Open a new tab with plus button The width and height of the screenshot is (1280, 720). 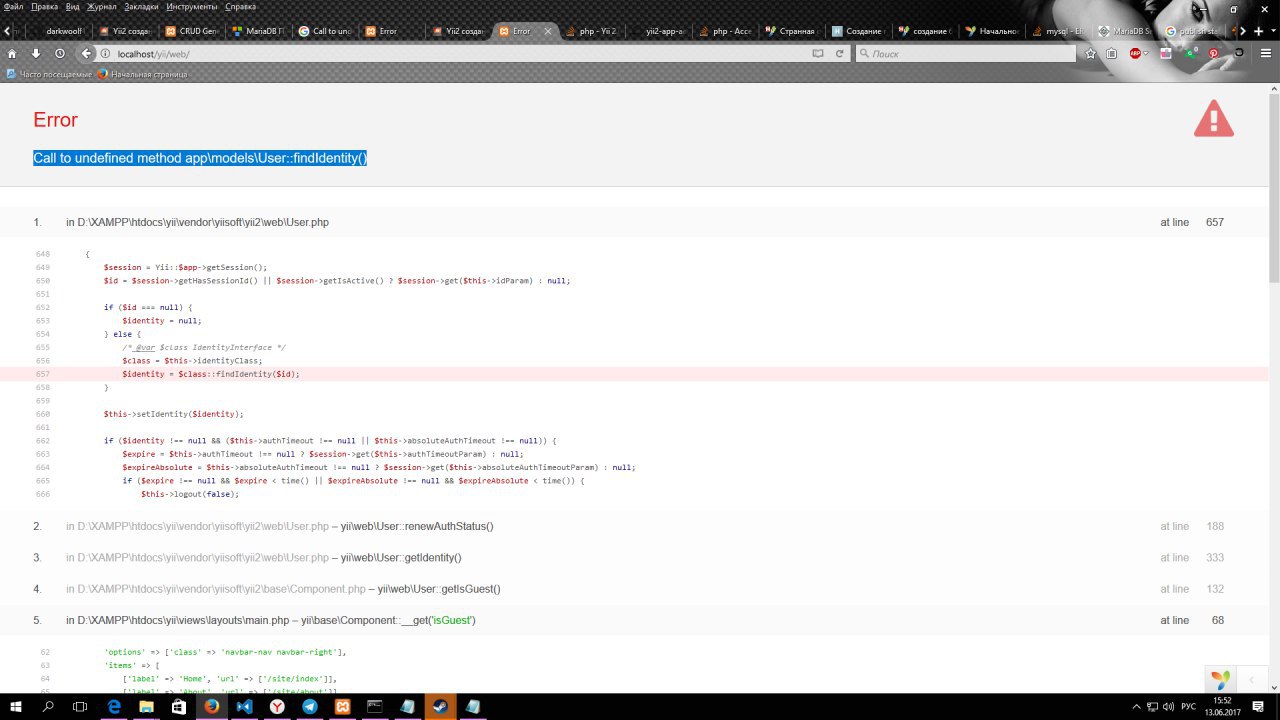coord(1258,31)
